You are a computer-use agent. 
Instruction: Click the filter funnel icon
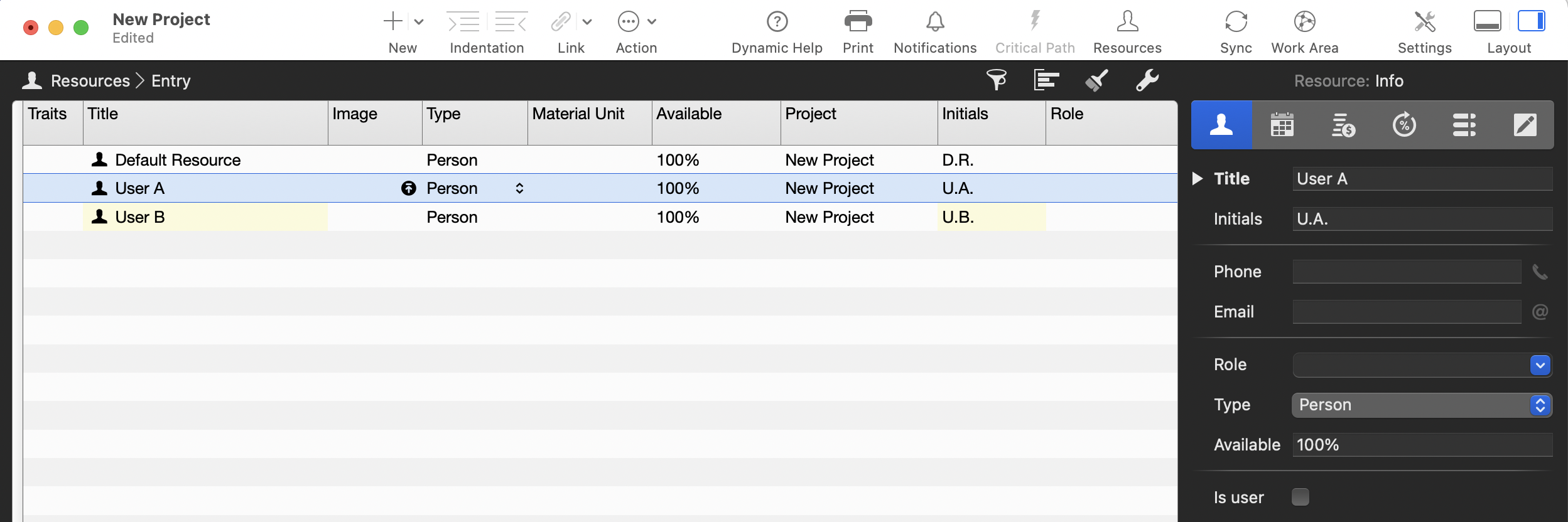tap(996, 80)
